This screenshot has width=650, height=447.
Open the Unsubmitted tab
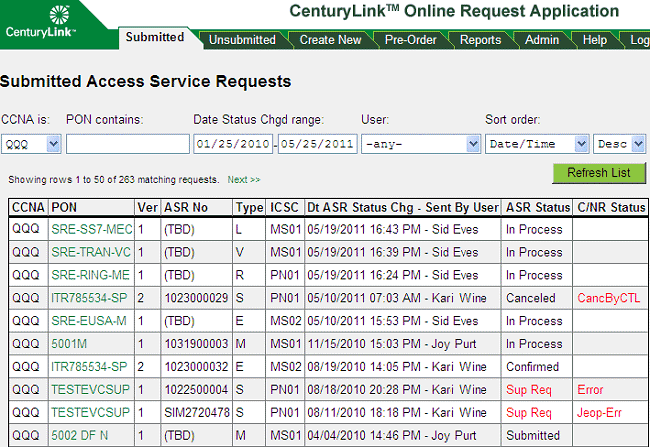coord(242,40)
